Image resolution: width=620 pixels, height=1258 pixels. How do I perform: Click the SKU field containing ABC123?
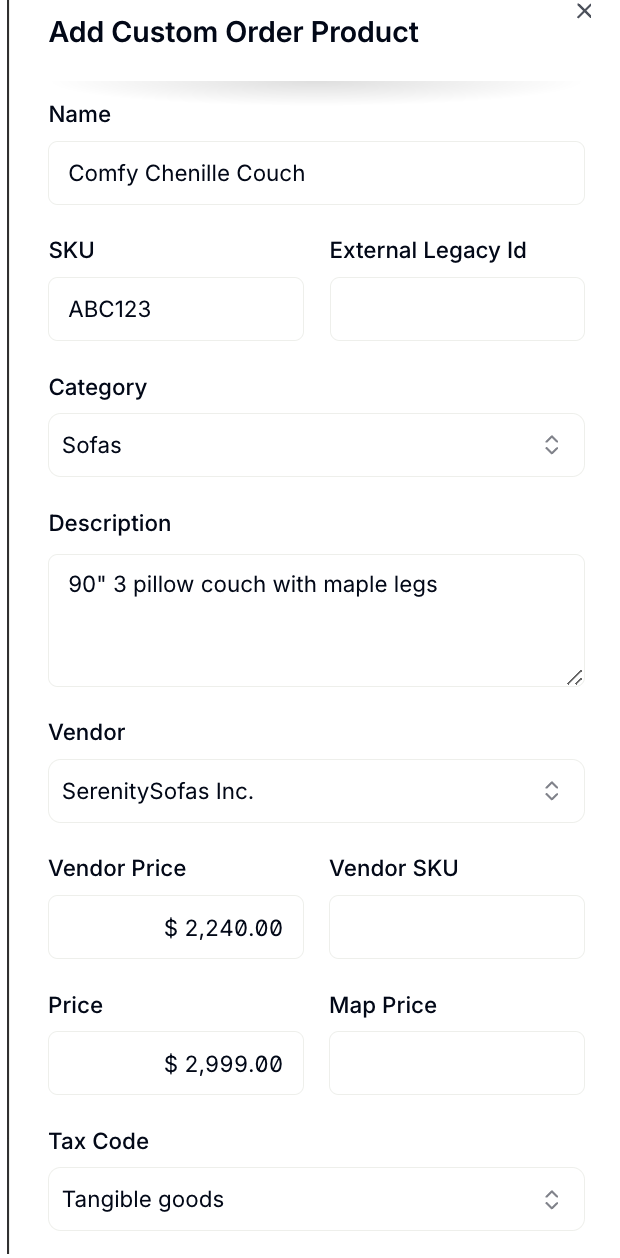[176, 309]
